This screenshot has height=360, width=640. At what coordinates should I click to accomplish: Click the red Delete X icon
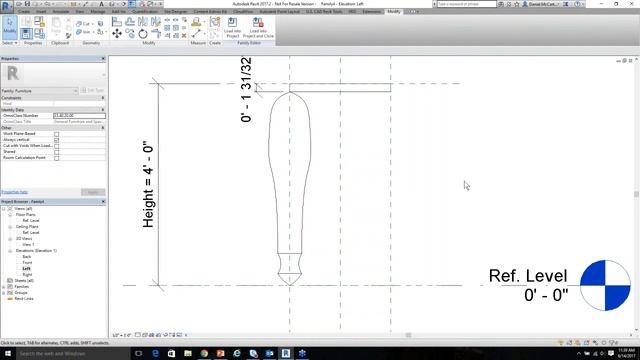click(x=184, y=36)
